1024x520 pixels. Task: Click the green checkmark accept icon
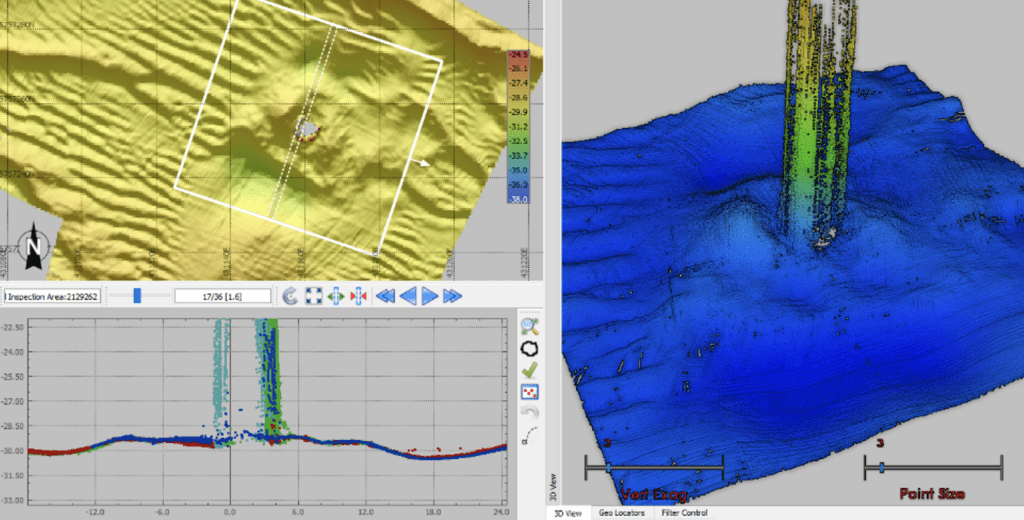pyautogui.click(x=530, y=370)
